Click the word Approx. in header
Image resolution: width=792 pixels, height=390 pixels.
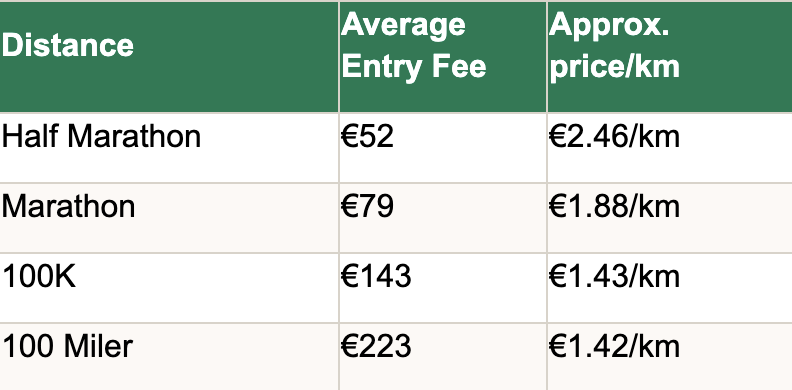tap(609, 25)
